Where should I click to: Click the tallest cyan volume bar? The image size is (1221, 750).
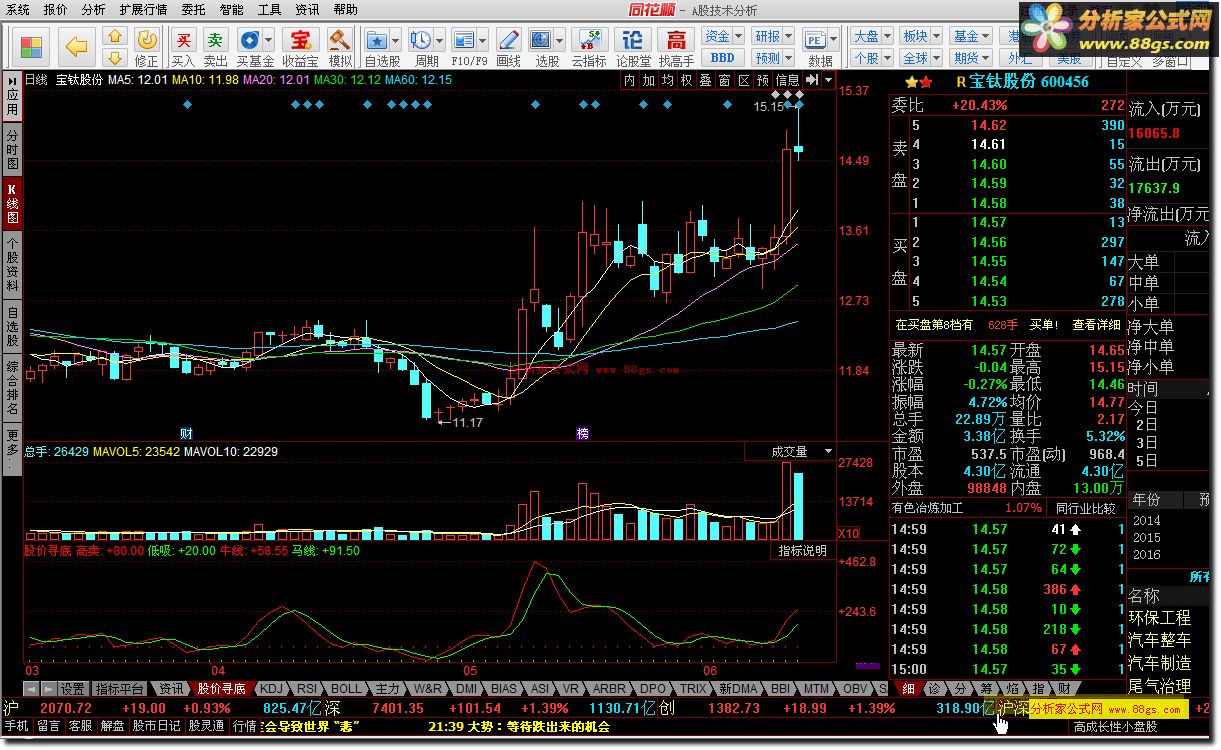pos(799,506)
